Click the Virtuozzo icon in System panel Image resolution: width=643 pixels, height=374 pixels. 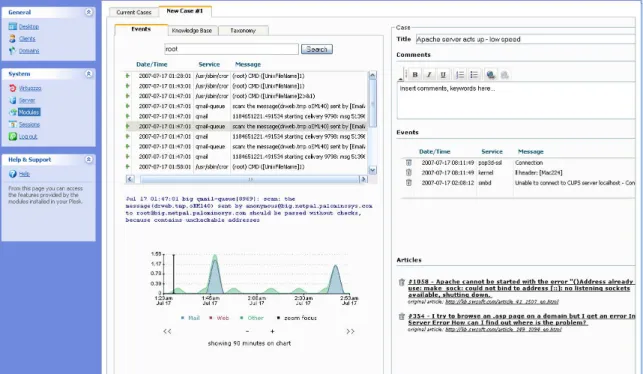point(13,88)
